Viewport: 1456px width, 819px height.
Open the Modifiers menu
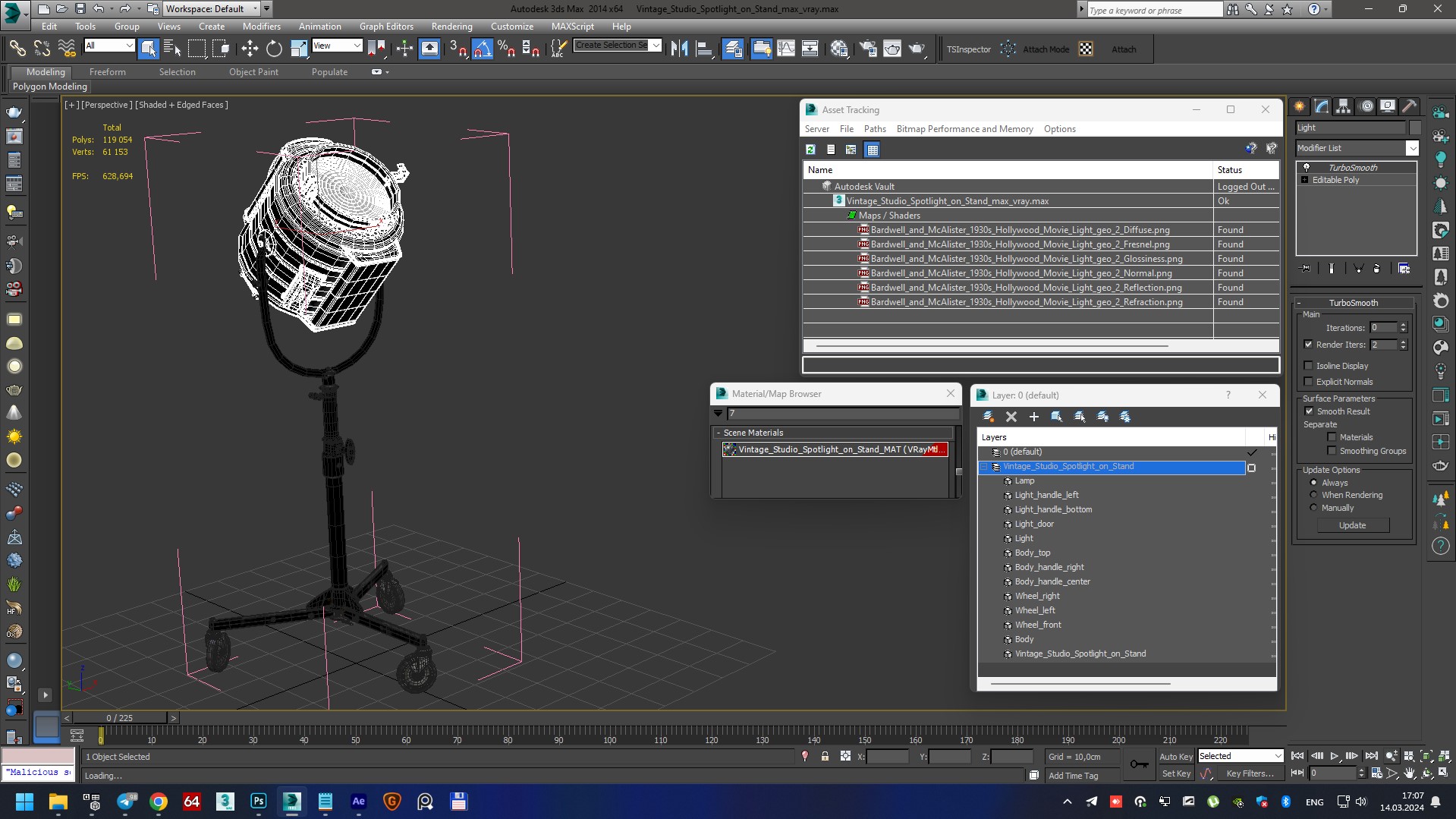click(262, 27)
